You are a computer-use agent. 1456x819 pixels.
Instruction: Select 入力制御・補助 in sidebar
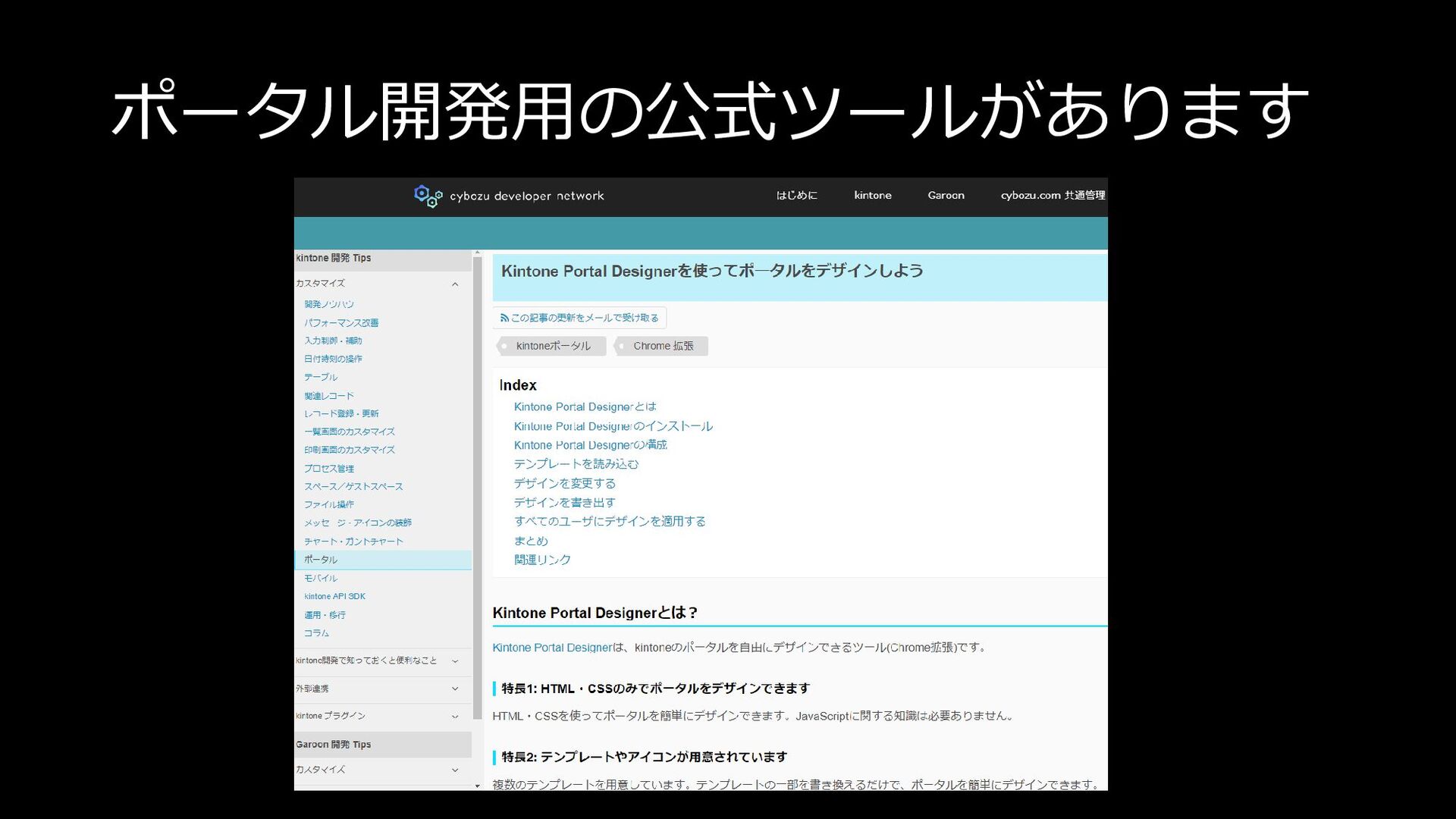tap(333, 340)
